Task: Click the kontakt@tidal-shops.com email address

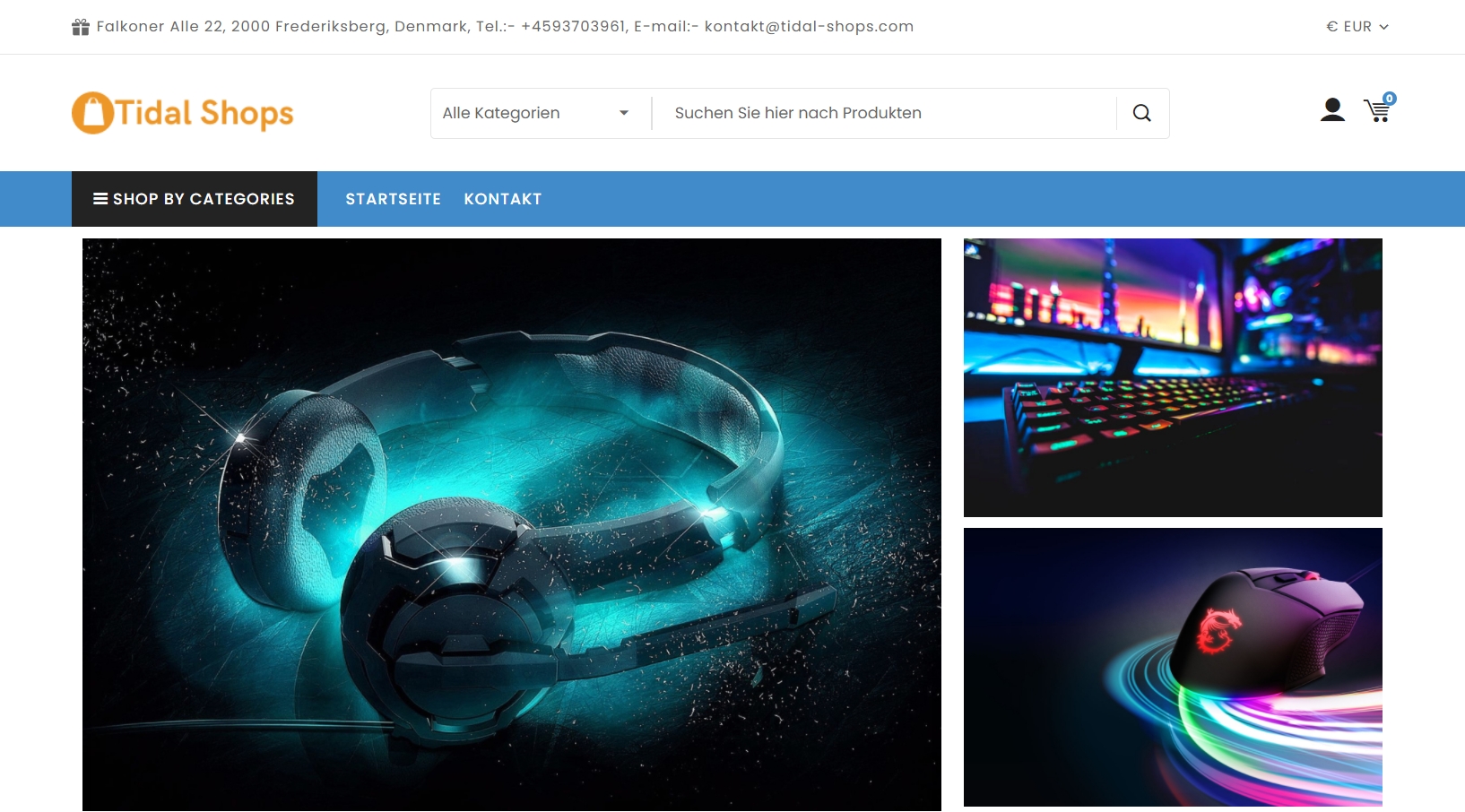Action: point(809,27)
